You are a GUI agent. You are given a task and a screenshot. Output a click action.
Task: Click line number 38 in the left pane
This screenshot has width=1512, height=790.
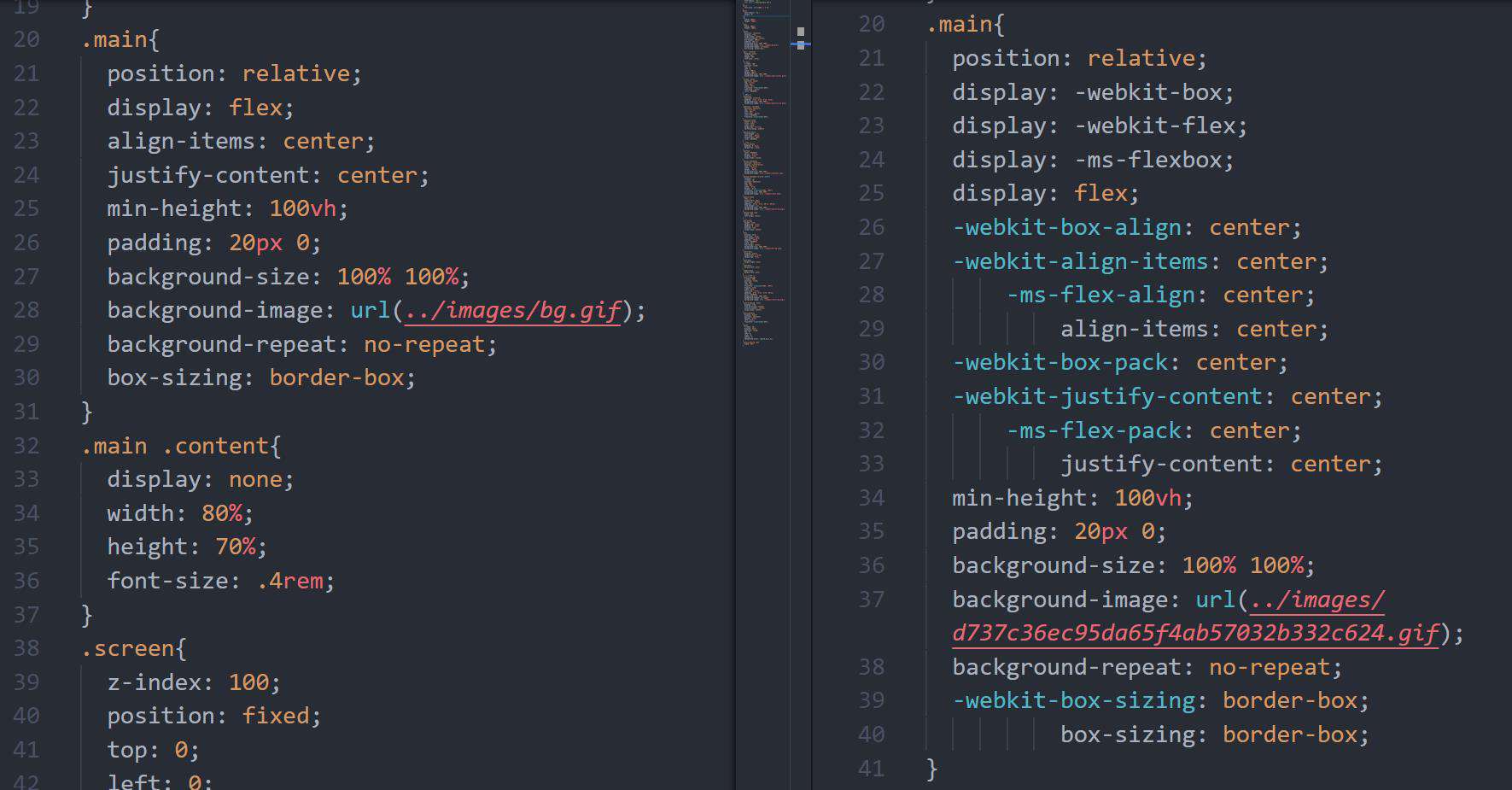click(x=26, y=648)
